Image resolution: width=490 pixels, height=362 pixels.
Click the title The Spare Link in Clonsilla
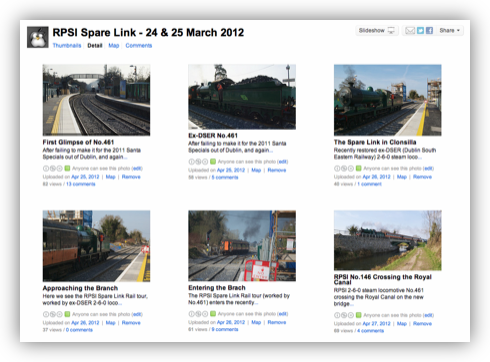pyautogui.click(x=375, y=142)
